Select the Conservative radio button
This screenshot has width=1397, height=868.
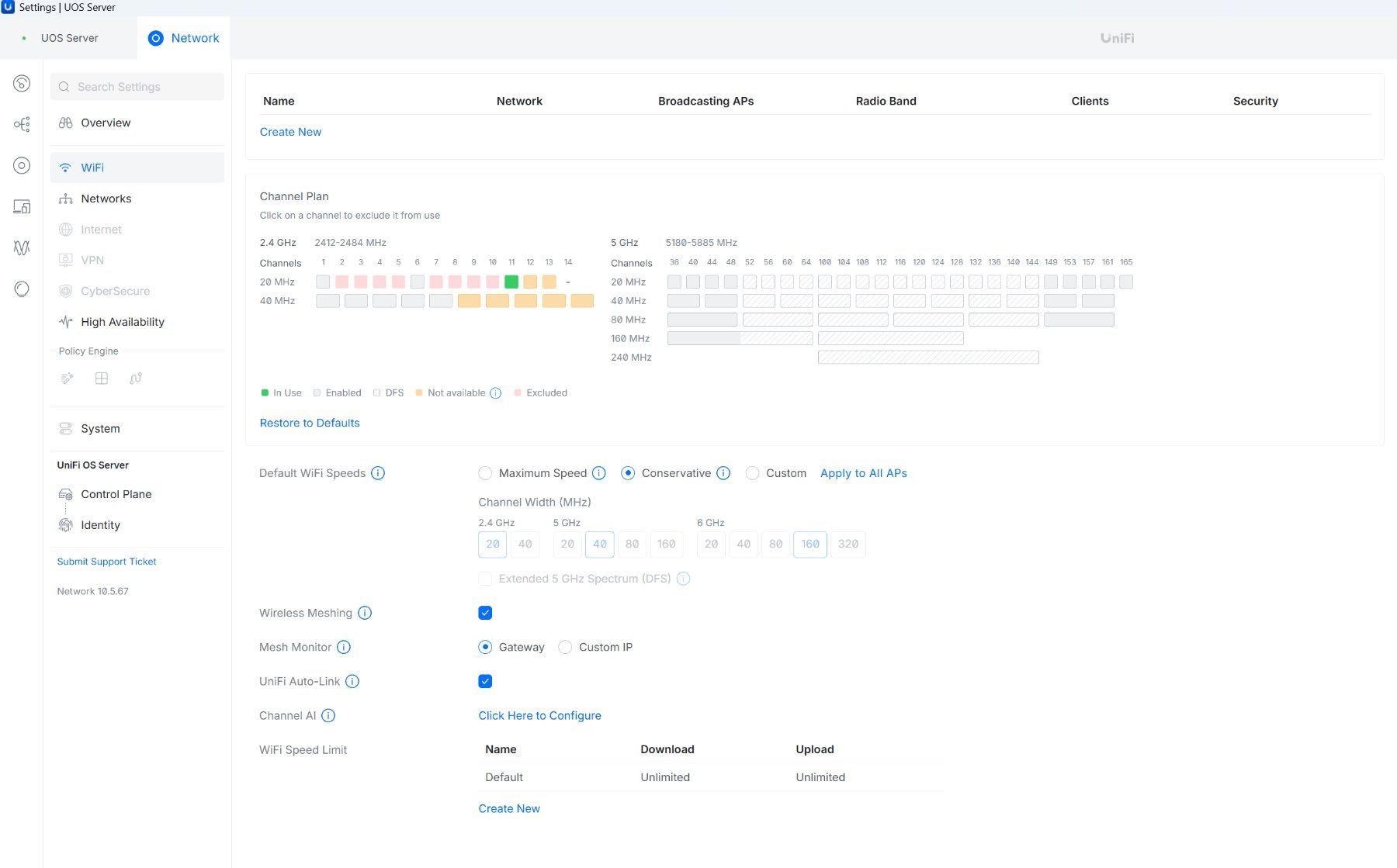pyautogui.click(x=628, y=473)
